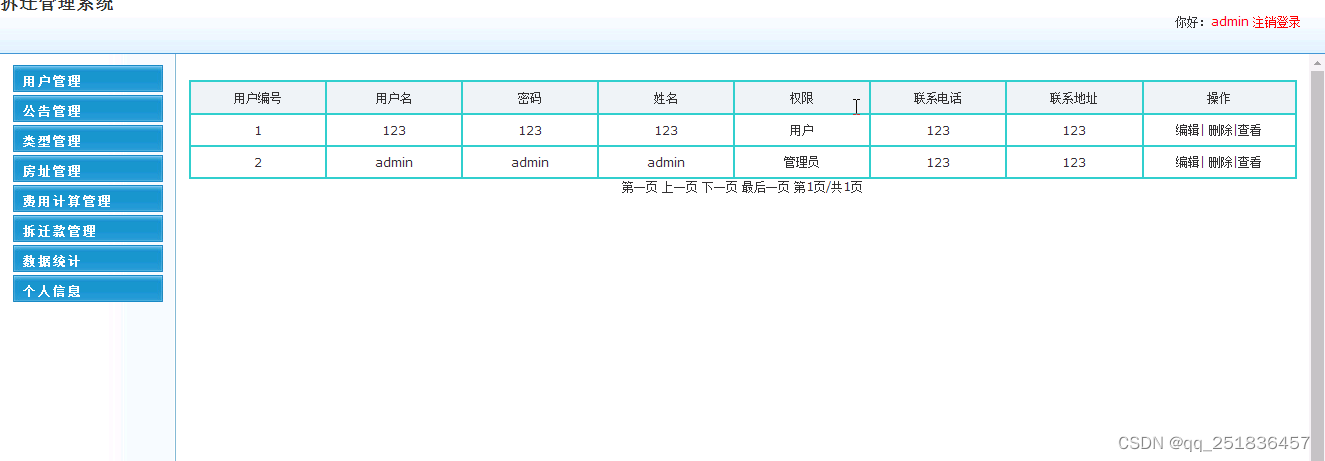The width and height of the screenshot is (1325, 461).
Task: Click 第1页/共1页 page indicator
Action: pyautogui.click(x=828, y=188)
